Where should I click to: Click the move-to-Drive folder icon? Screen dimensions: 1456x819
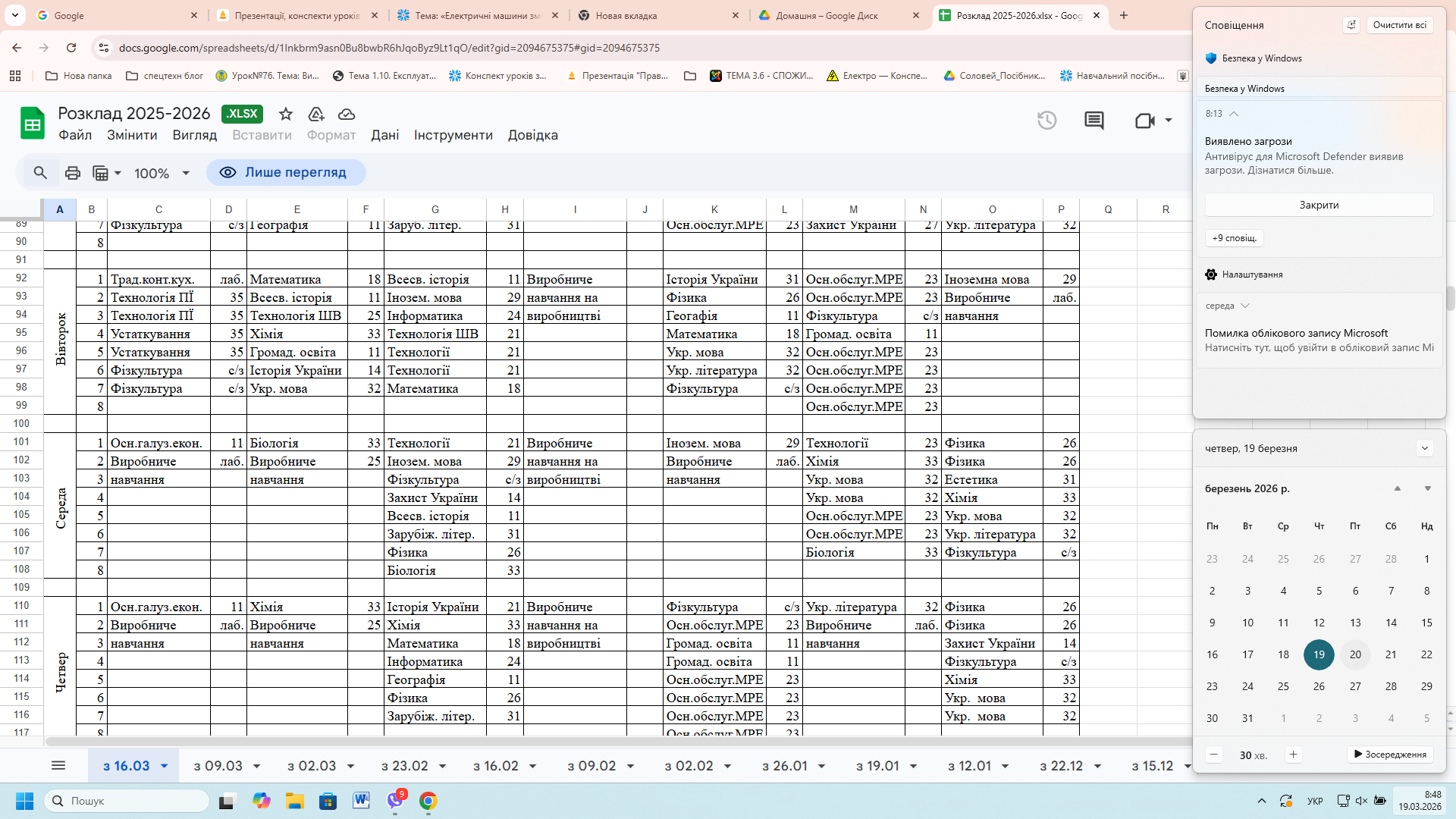click(316, 114)
